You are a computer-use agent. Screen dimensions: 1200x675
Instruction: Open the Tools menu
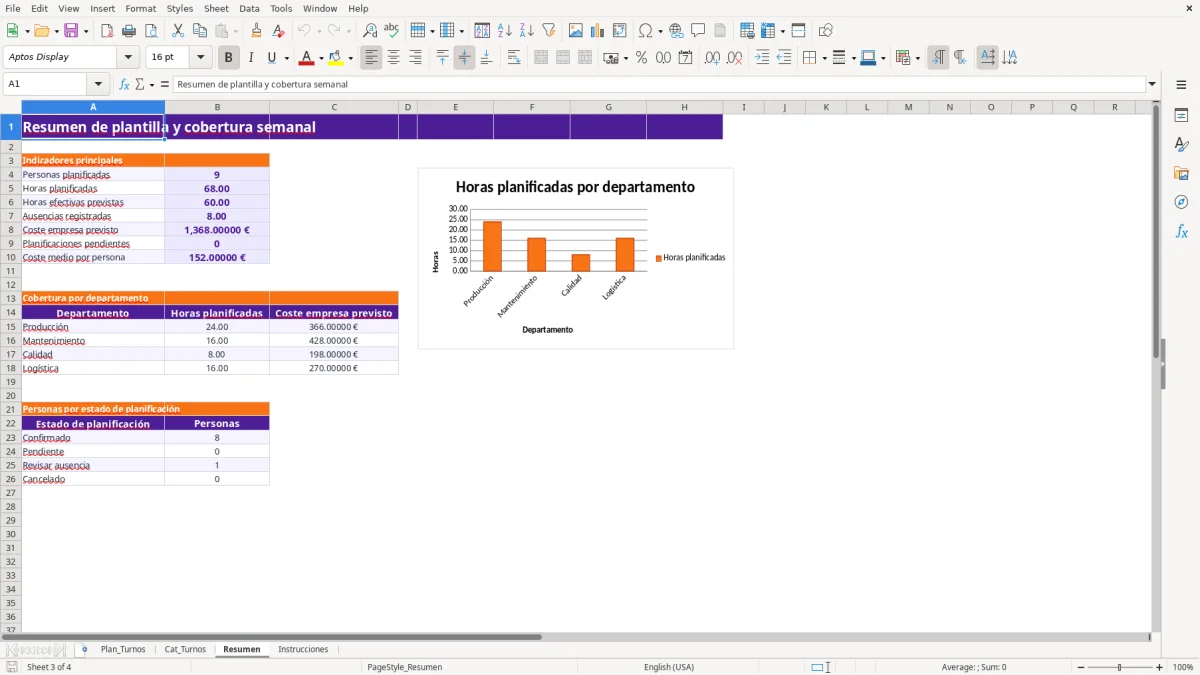click(281, 8)
